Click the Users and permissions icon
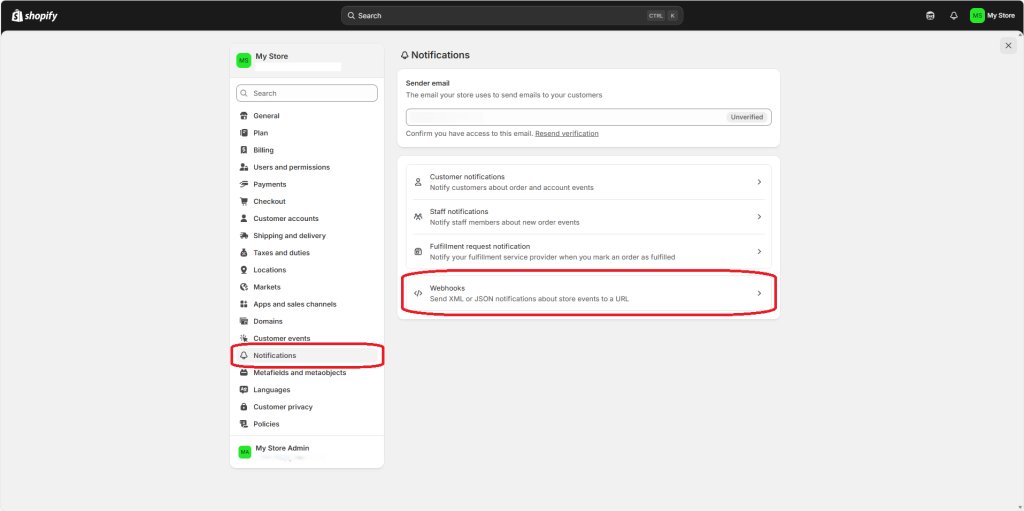The width and height of the screenshot is (1024, 511). 244,167
